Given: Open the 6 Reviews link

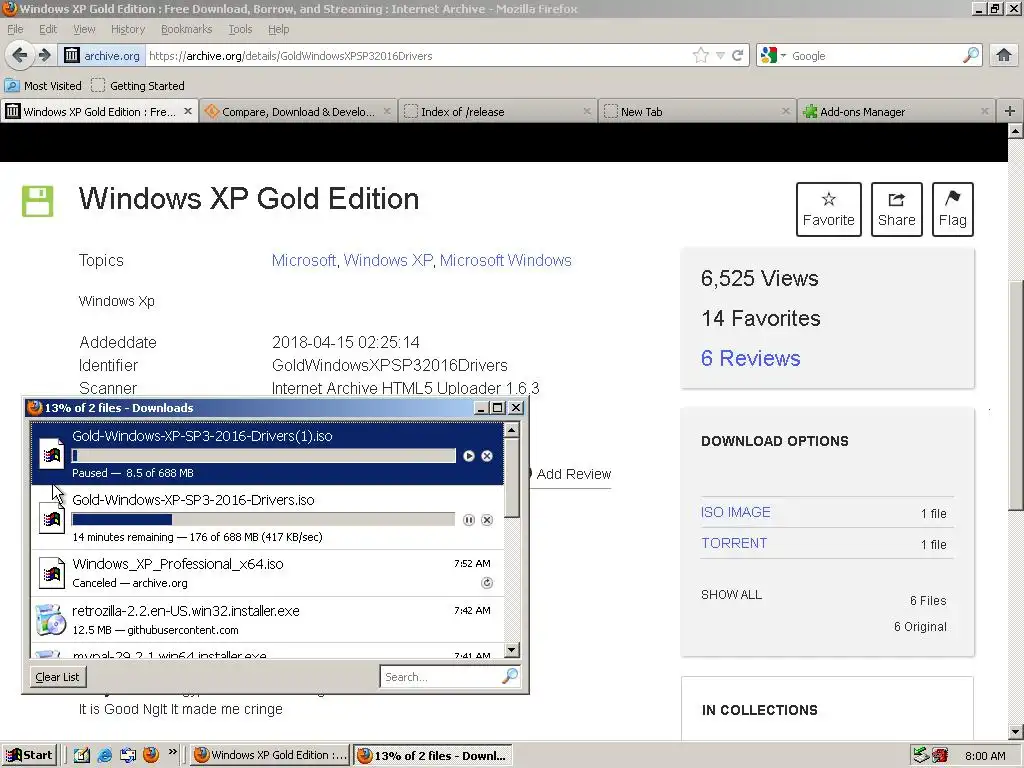Looking at the screenshot, I should pyautogui.click(x=750, y=358).
